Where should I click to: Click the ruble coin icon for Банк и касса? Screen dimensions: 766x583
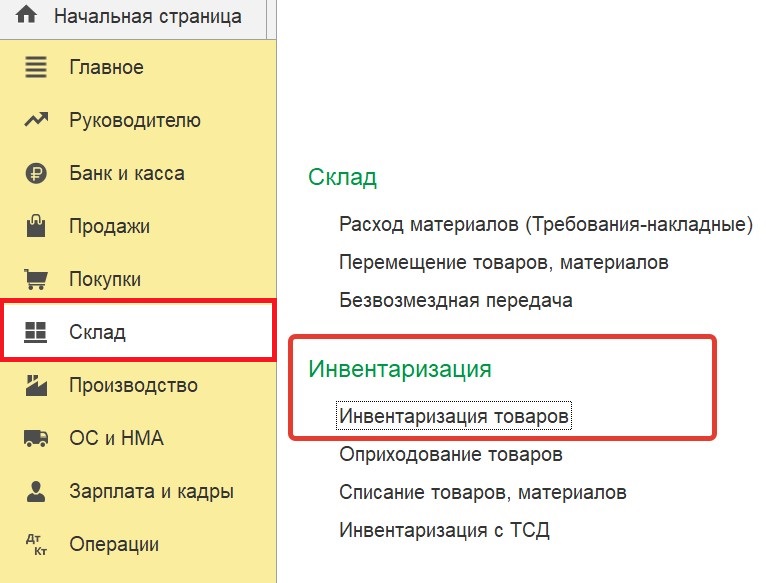(36, 173)
